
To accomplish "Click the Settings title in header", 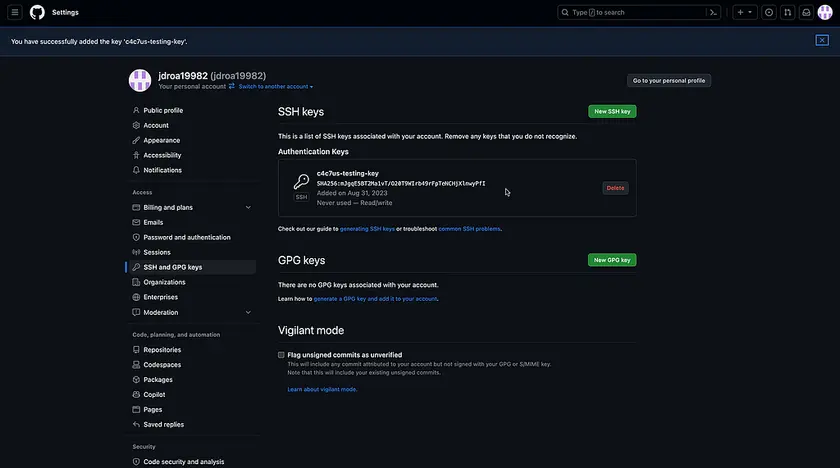I will [65, 12].
